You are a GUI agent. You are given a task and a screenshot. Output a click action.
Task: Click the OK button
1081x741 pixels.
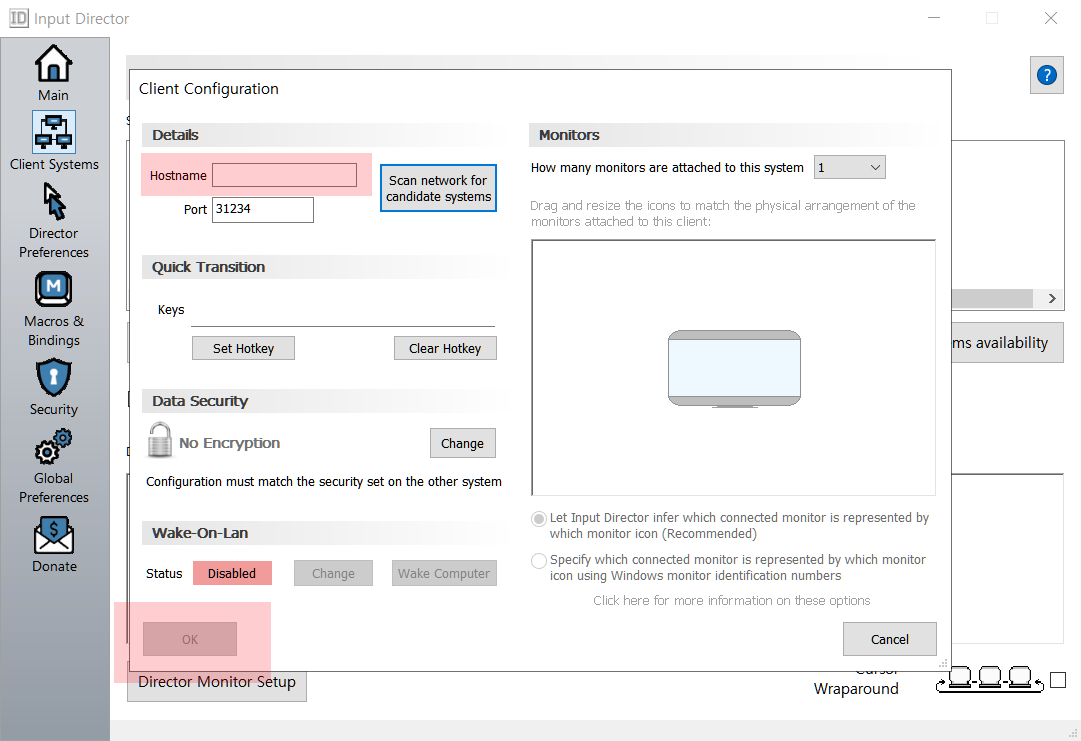click(190, 640)
